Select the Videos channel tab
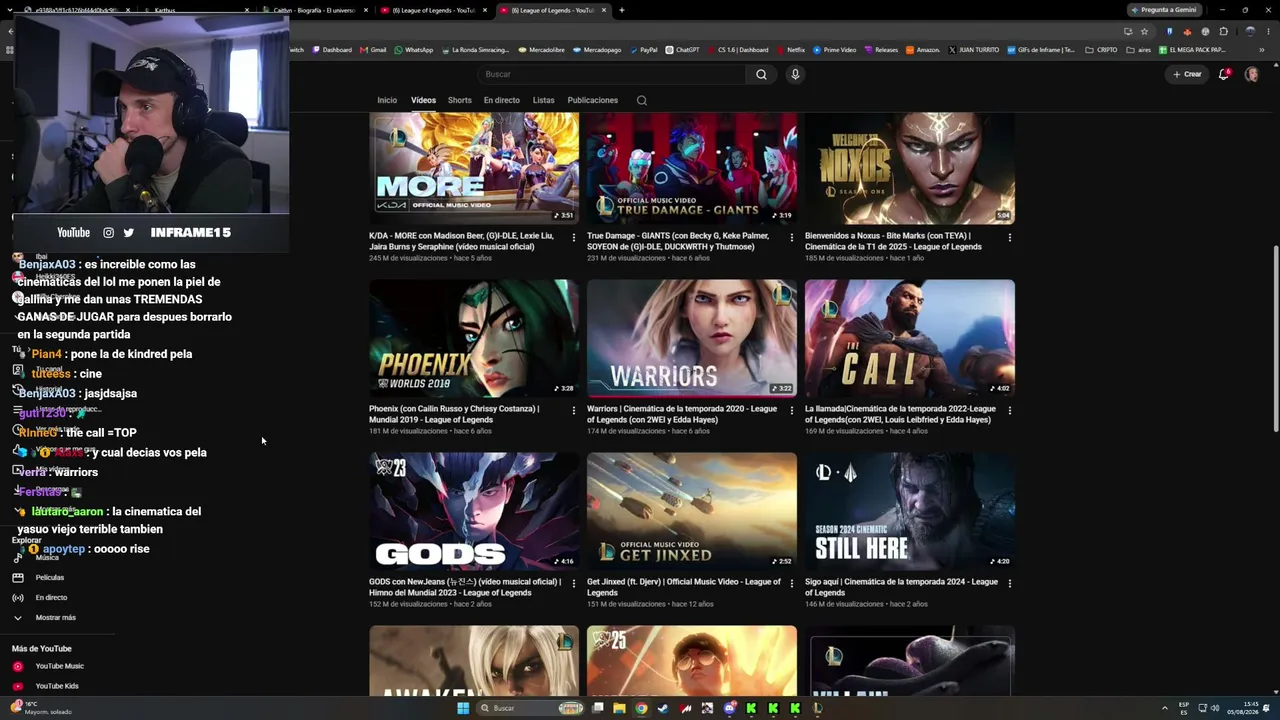 pyautogui.click(x=423, y=100)
